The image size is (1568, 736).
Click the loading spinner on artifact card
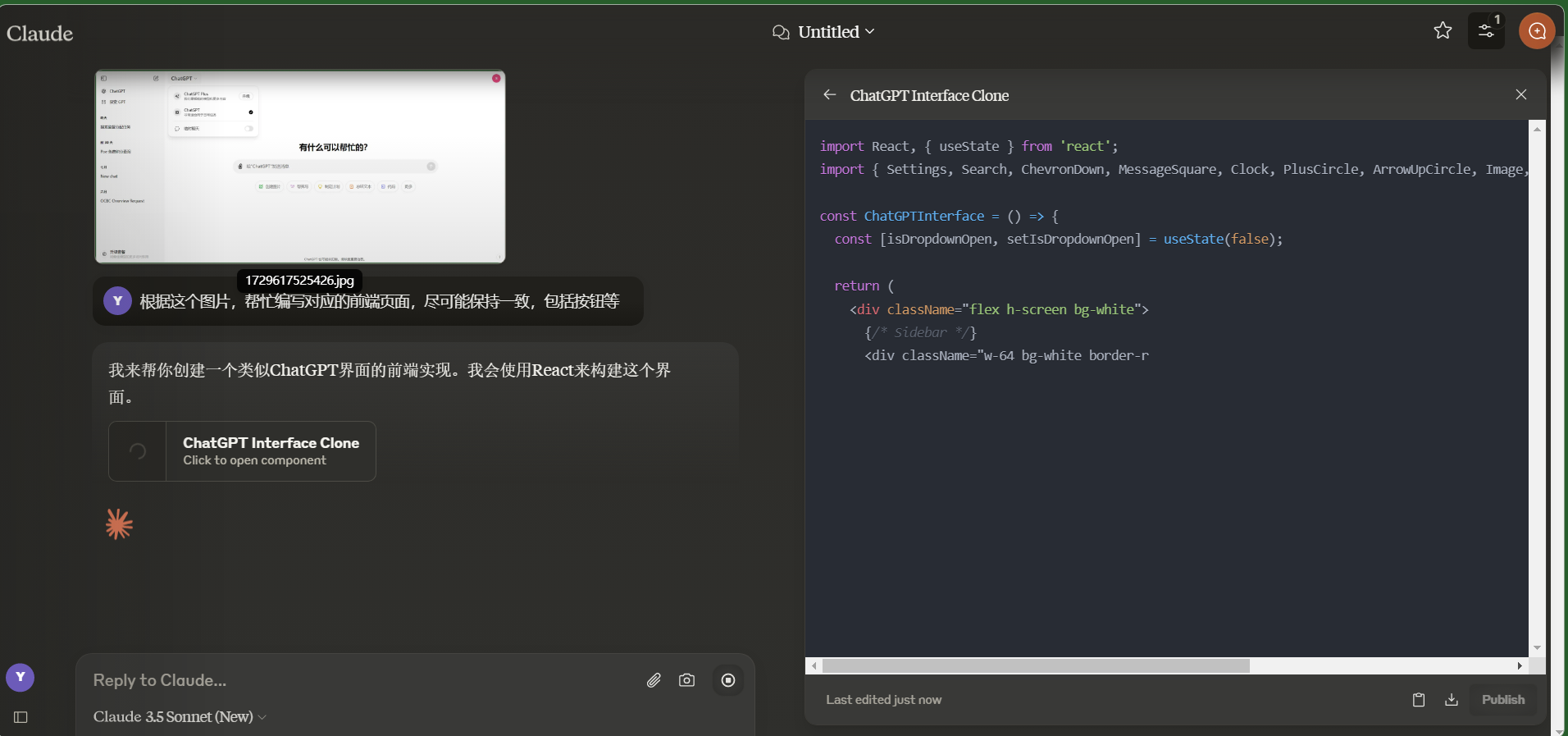click(x=138, y=451)
